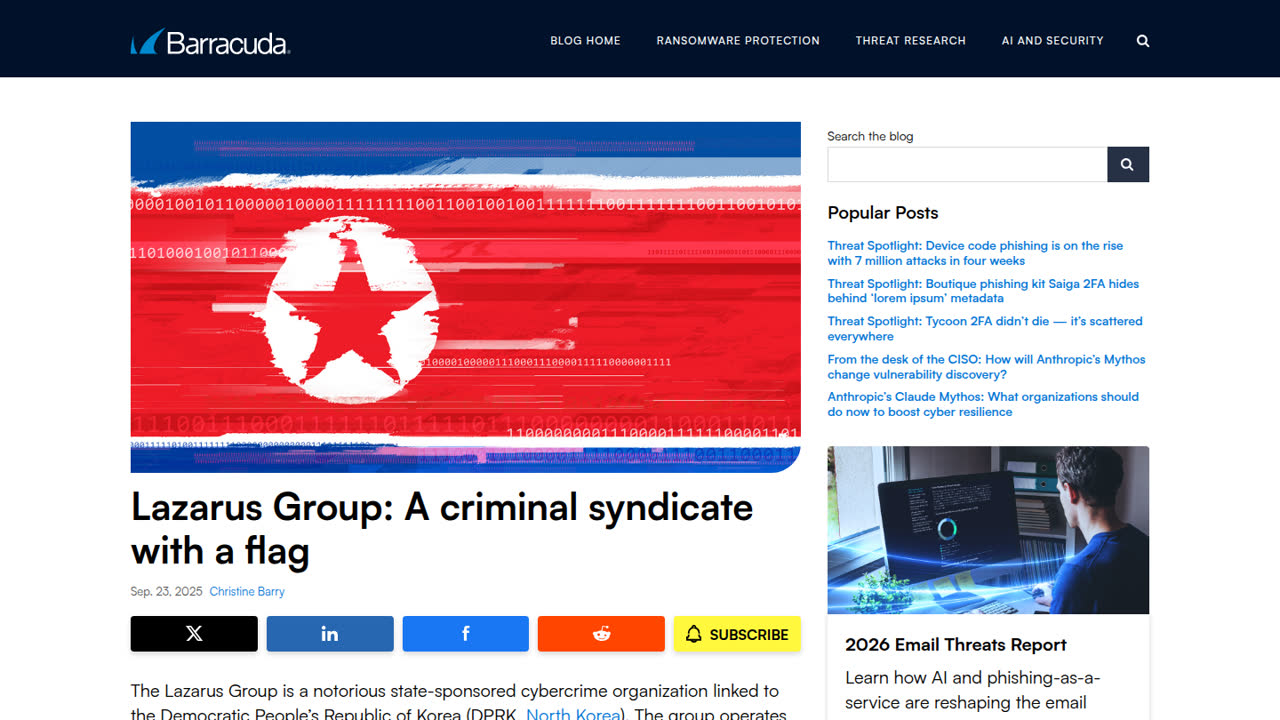Open Threat Research menu item
Image resolution: width=1280 pixels, height=720 pixels.
(911, 41)
